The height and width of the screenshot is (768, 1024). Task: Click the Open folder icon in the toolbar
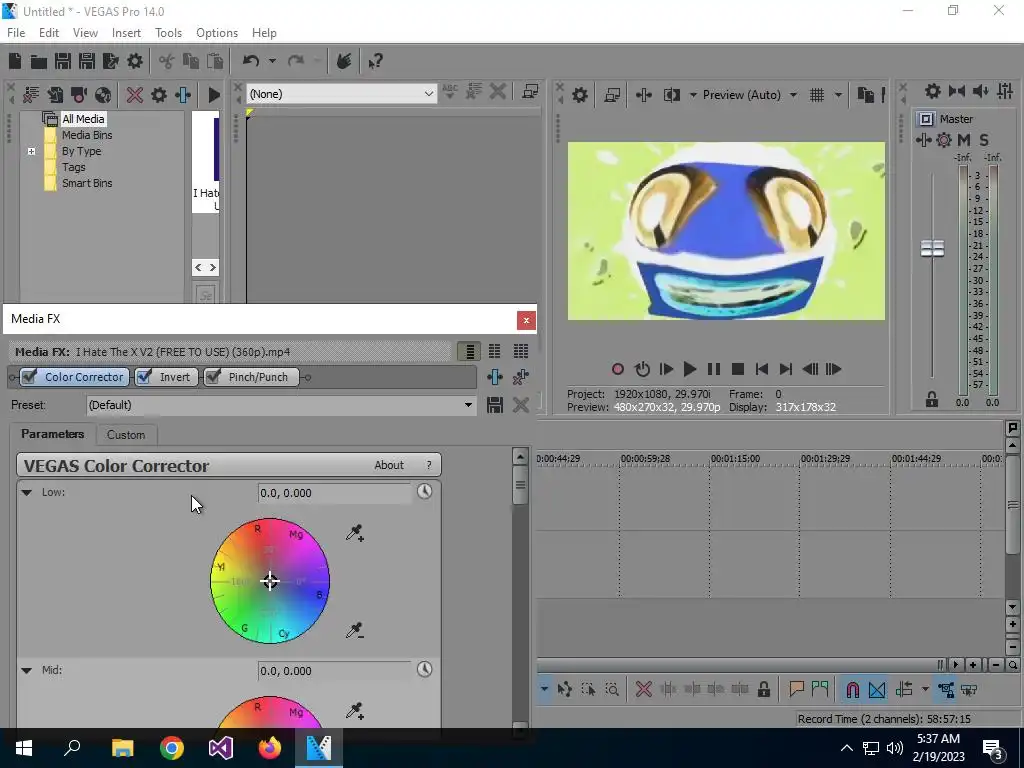click(x=39, y=61)
